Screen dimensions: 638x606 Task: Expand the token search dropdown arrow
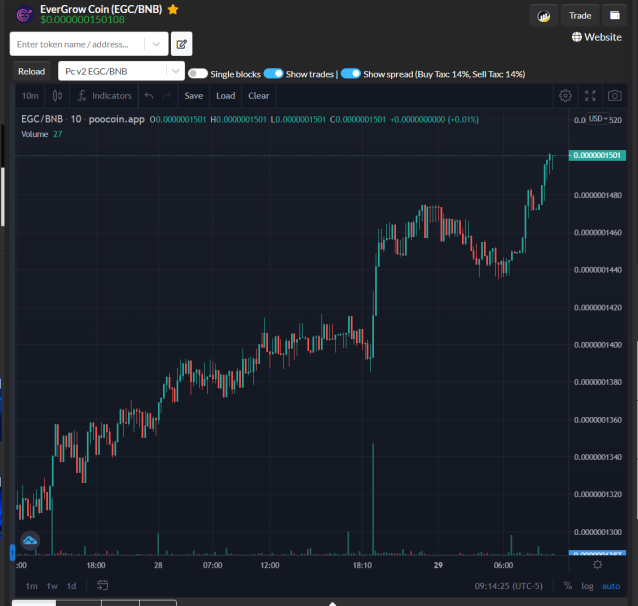(x=156, y=44)
